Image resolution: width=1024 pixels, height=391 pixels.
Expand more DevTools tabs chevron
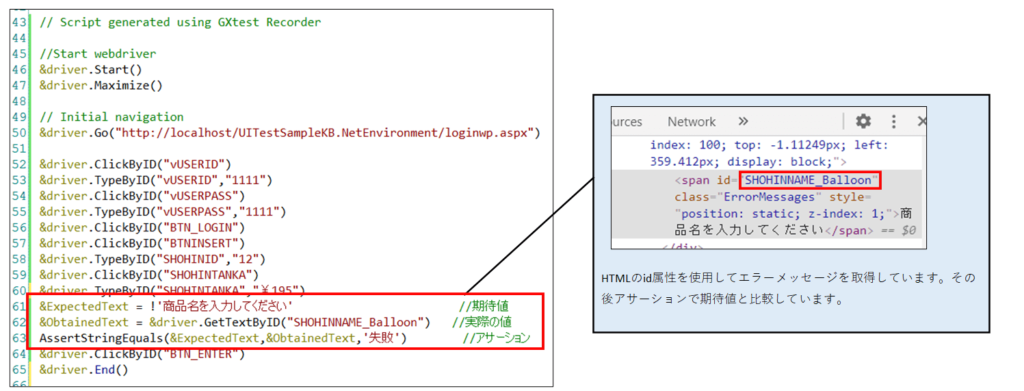(x=743, y=121)
